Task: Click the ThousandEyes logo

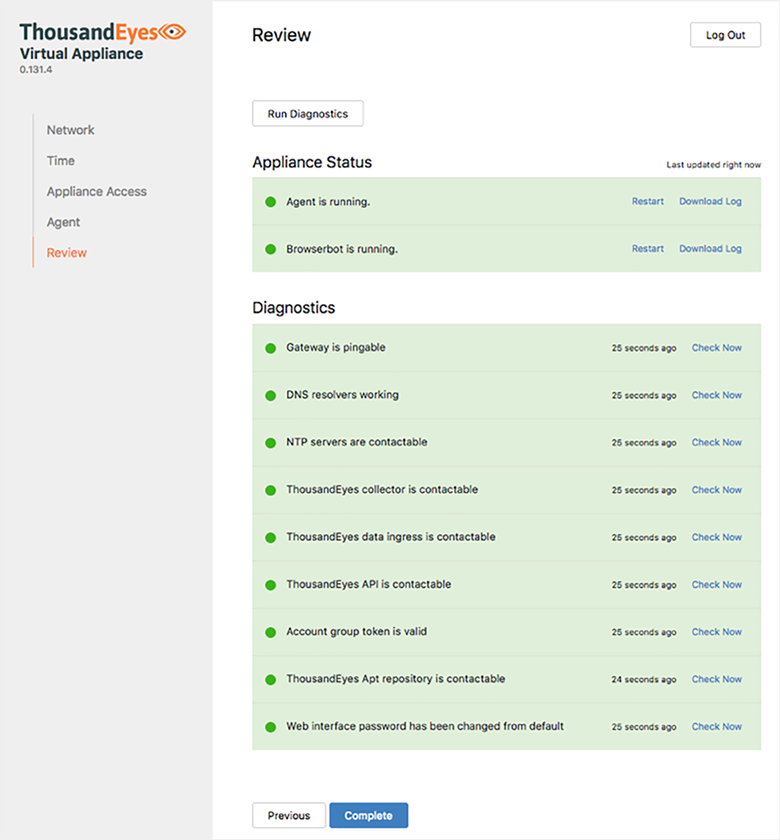Action: coord(102,32)
